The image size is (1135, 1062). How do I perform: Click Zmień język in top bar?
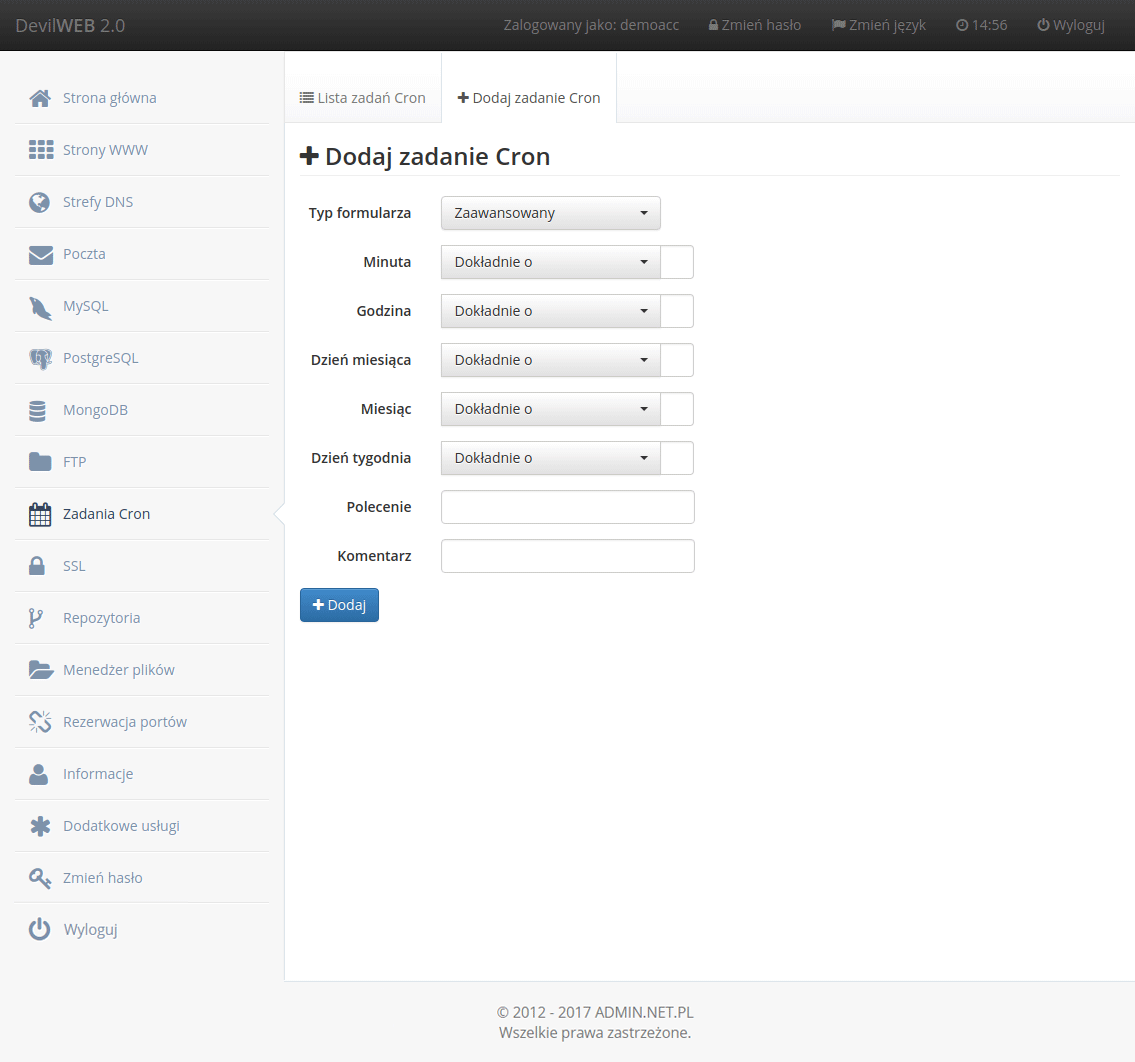point(879,25)
